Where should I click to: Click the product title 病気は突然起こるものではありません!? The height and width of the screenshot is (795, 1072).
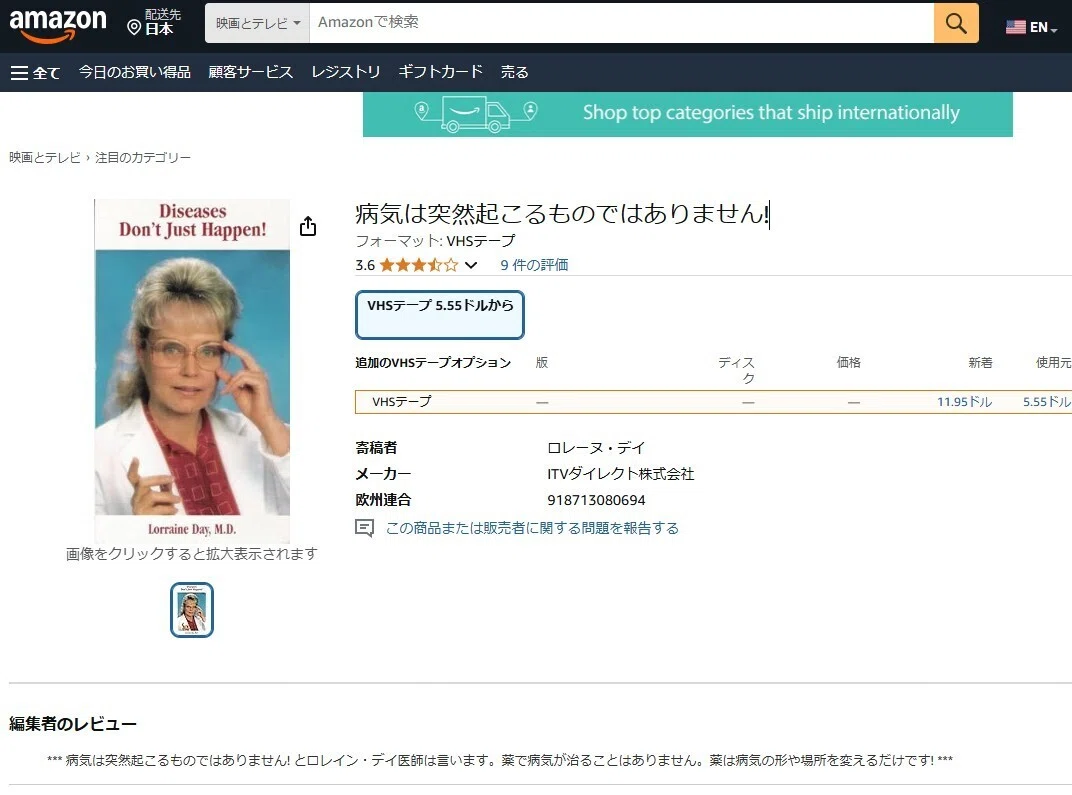562,213
